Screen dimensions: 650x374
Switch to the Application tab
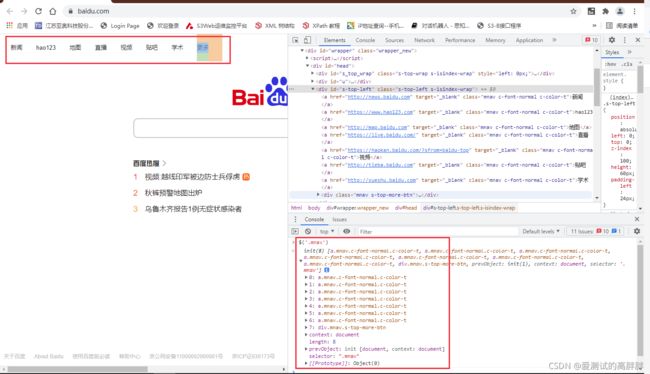(x=529, y=40)
